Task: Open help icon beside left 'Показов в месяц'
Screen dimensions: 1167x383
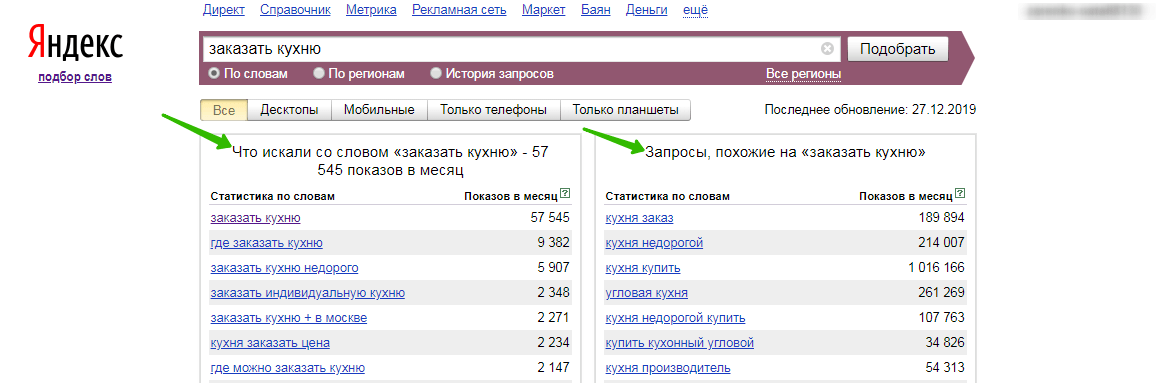Action: pyautogui.click(x=566, y=193)
